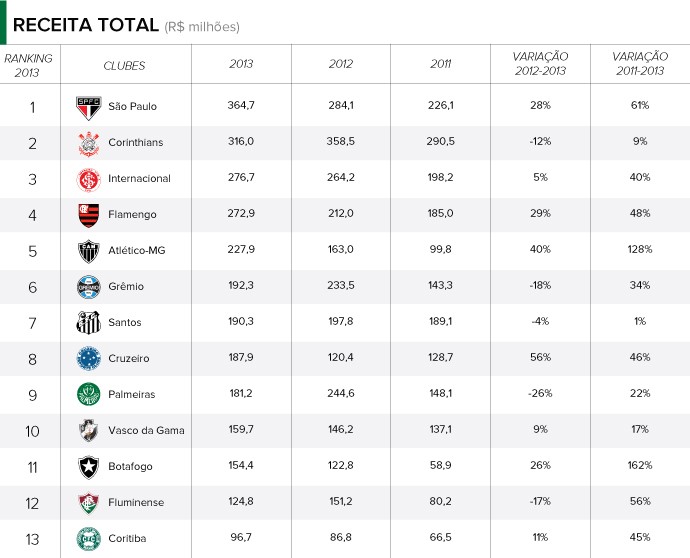Click the VARIAÇÃO 2011-2013 column header
This screenshot has height=558, width=690.
[640, 65]
